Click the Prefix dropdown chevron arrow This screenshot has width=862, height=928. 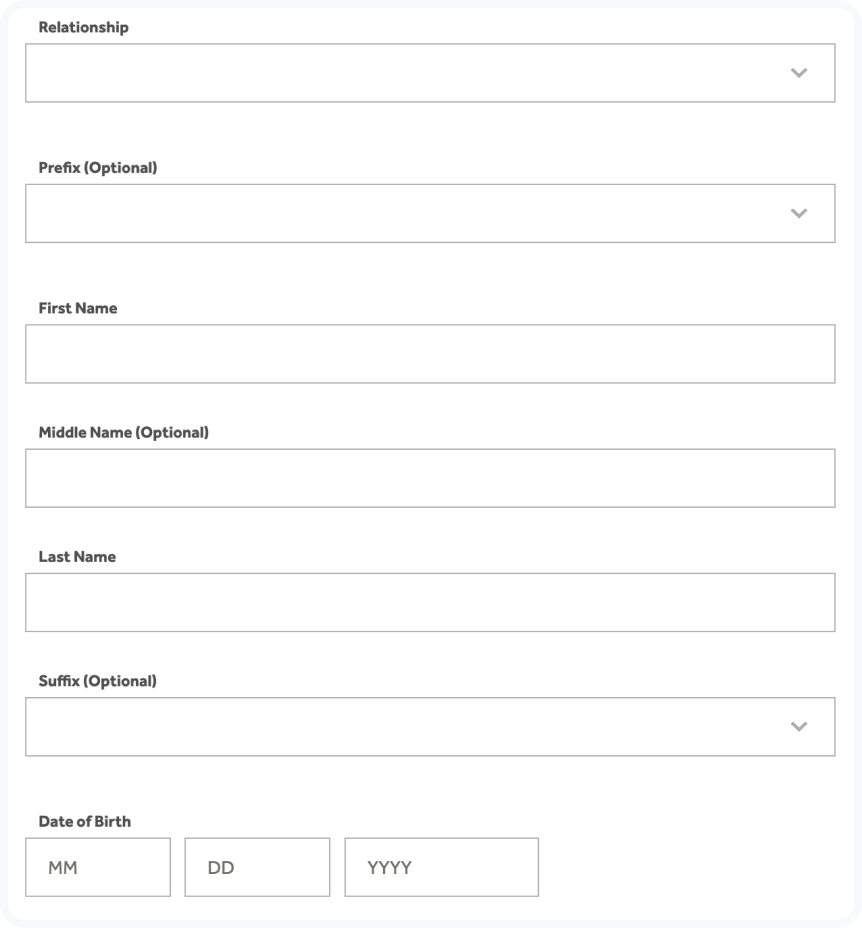pos(798,212)
